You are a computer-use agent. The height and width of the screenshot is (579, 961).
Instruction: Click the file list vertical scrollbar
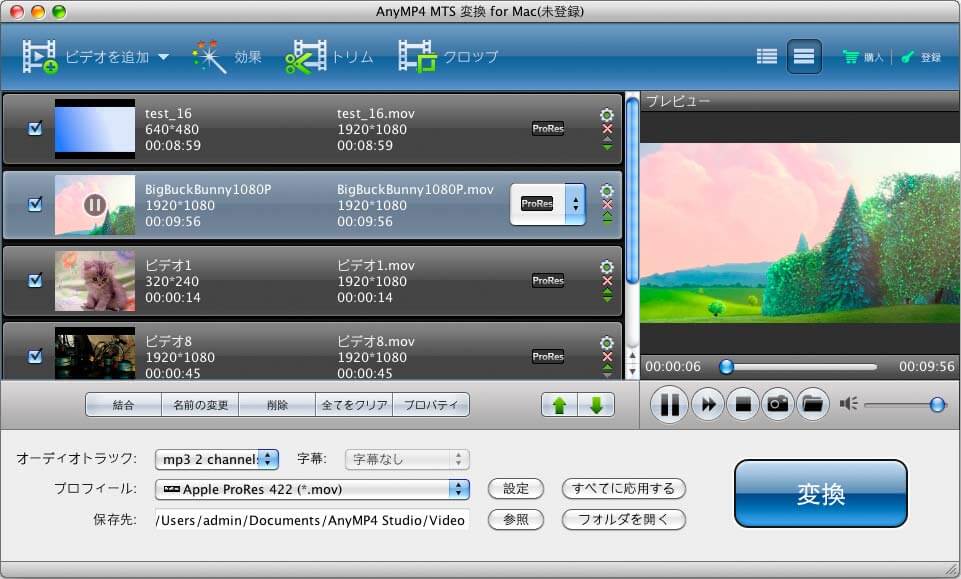(632, 190)
